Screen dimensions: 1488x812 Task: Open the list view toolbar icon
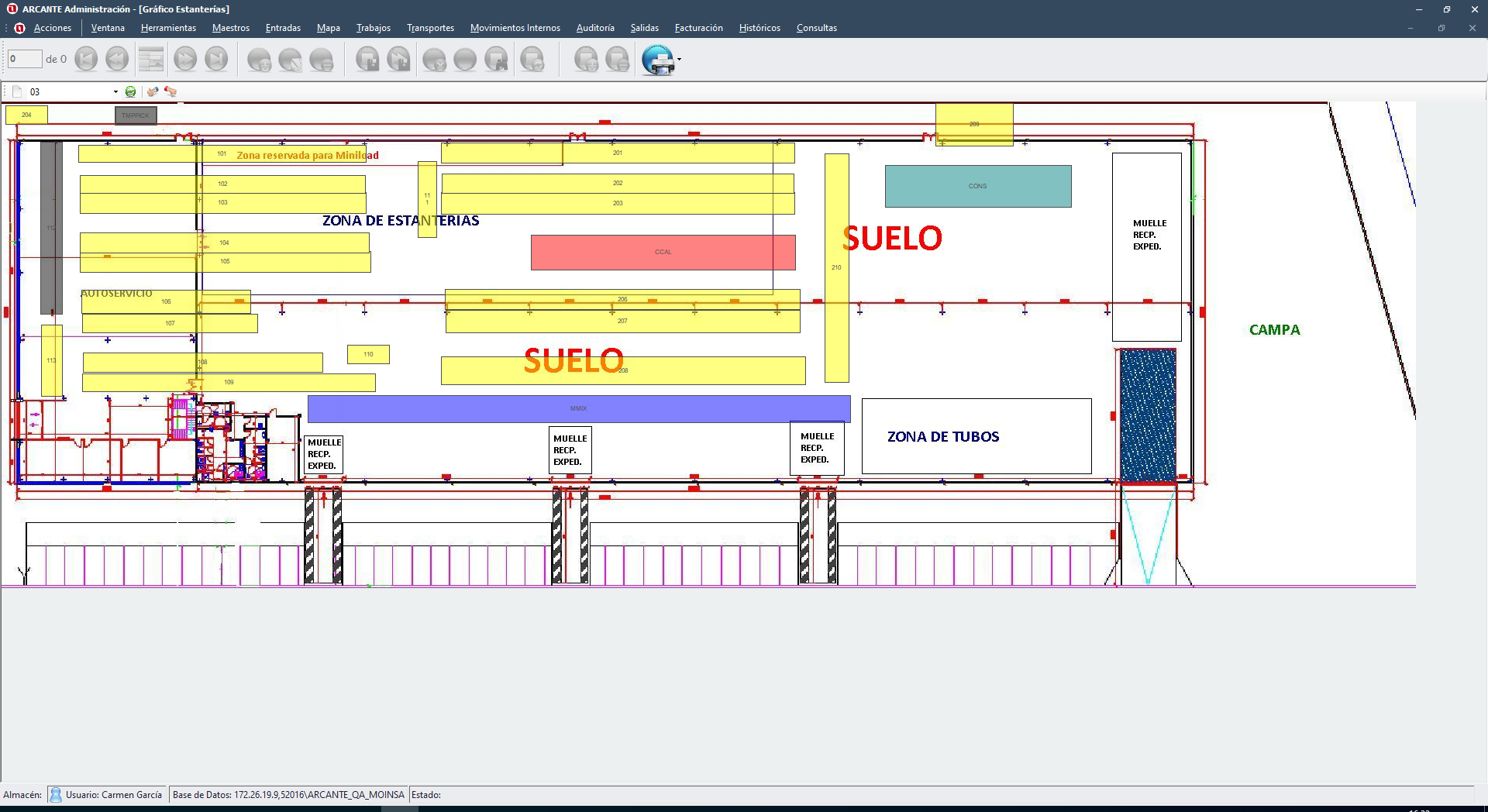[x=151, y=59]
